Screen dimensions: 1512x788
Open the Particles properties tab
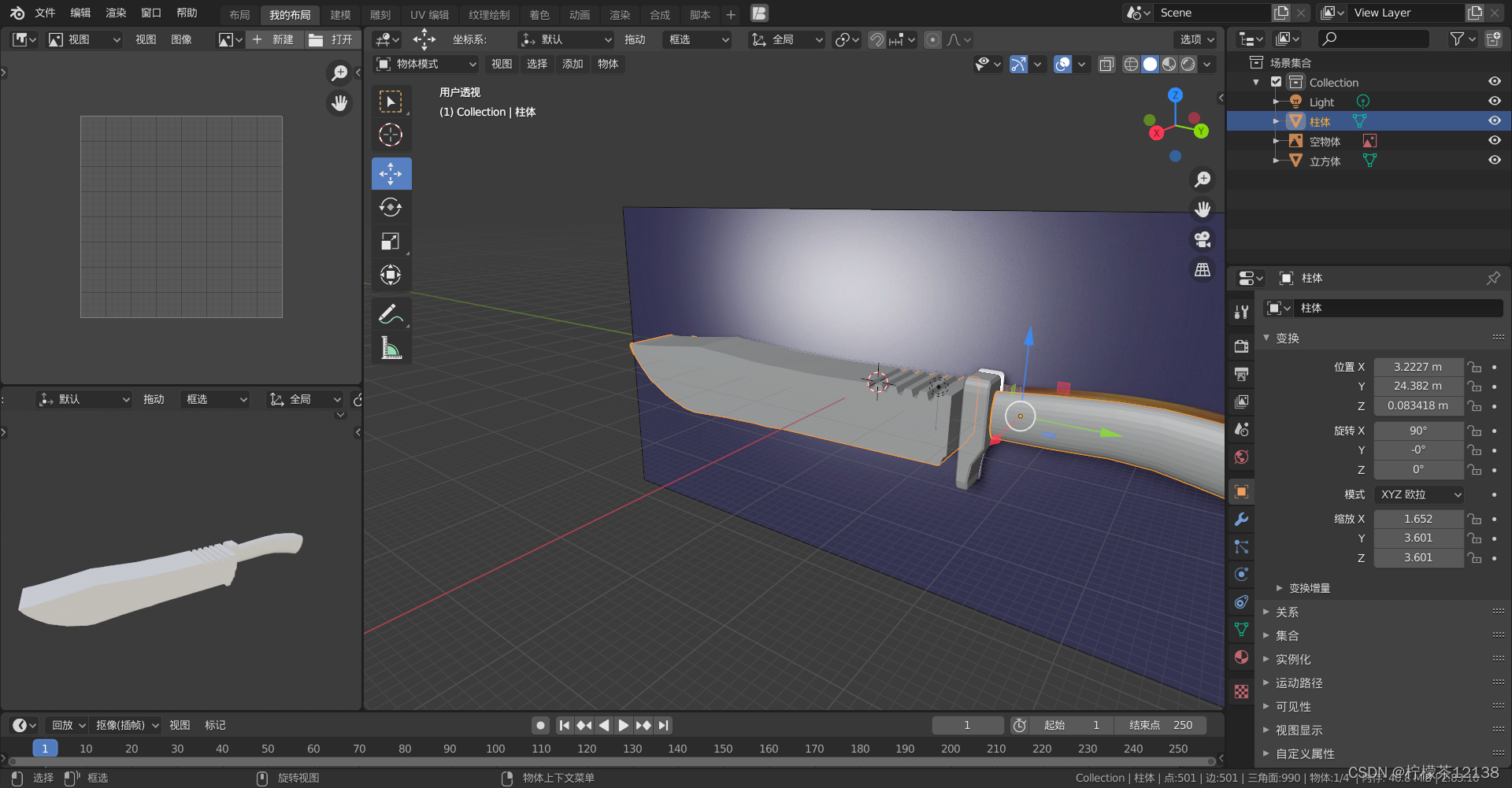click(x=1241, y=547)
